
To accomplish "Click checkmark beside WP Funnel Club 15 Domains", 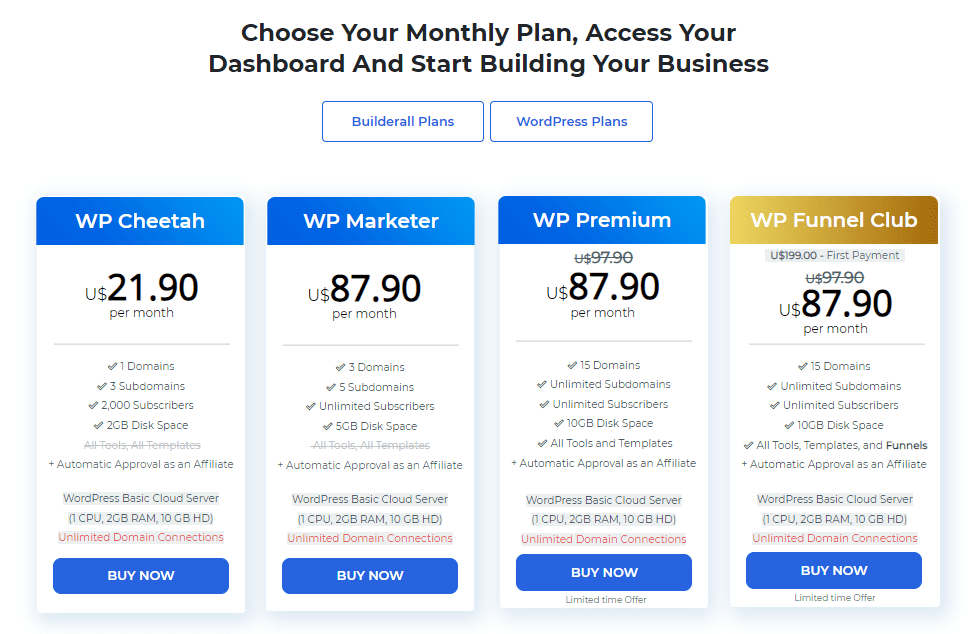I will 803,366.
